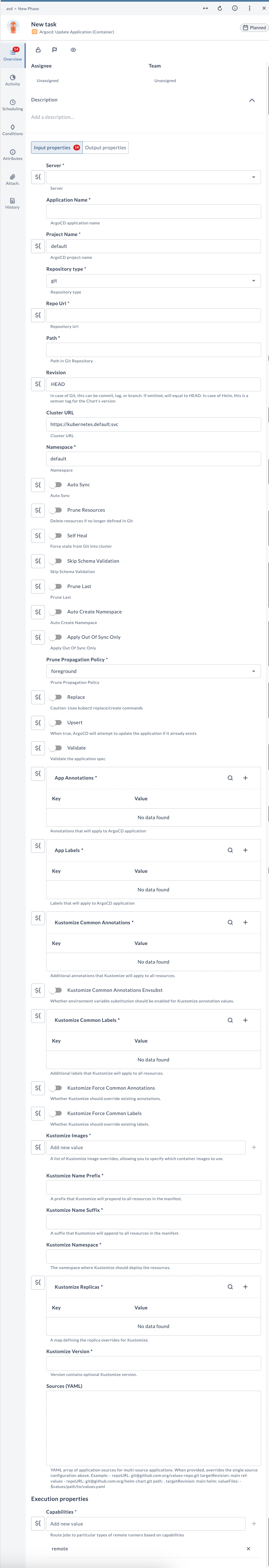
Task: Open the info icon in top bar
Action: [235, 9]
